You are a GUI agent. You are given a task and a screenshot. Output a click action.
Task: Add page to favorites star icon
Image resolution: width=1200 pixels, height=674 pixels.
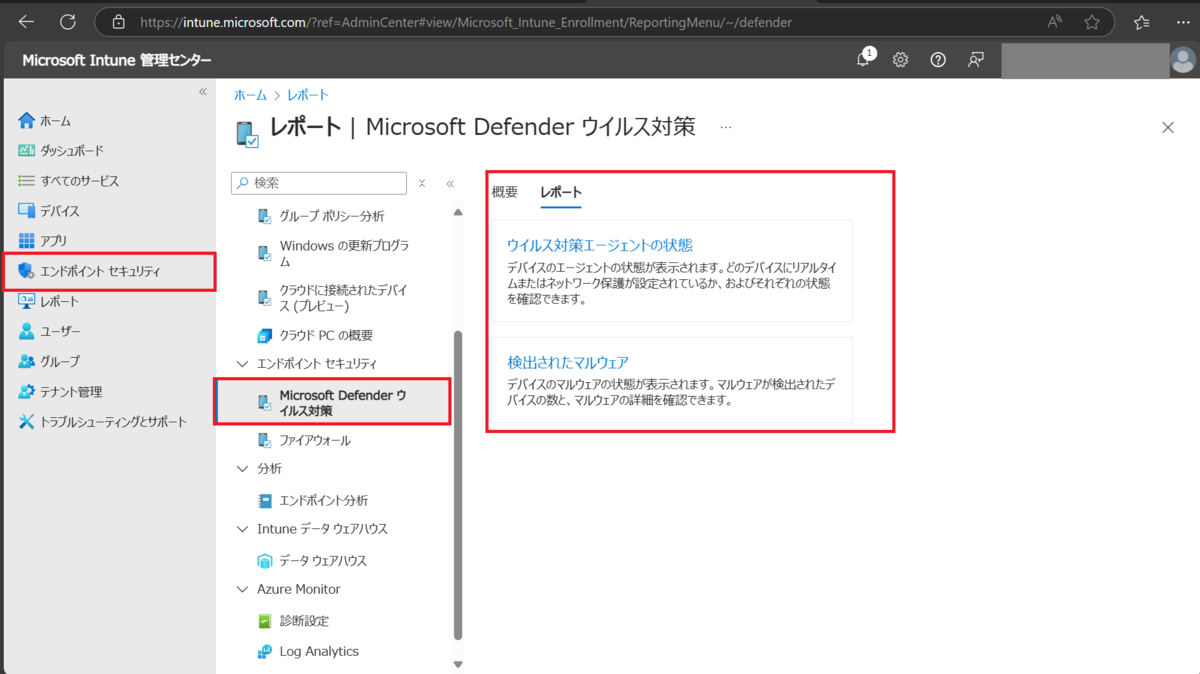(1092, 21)
